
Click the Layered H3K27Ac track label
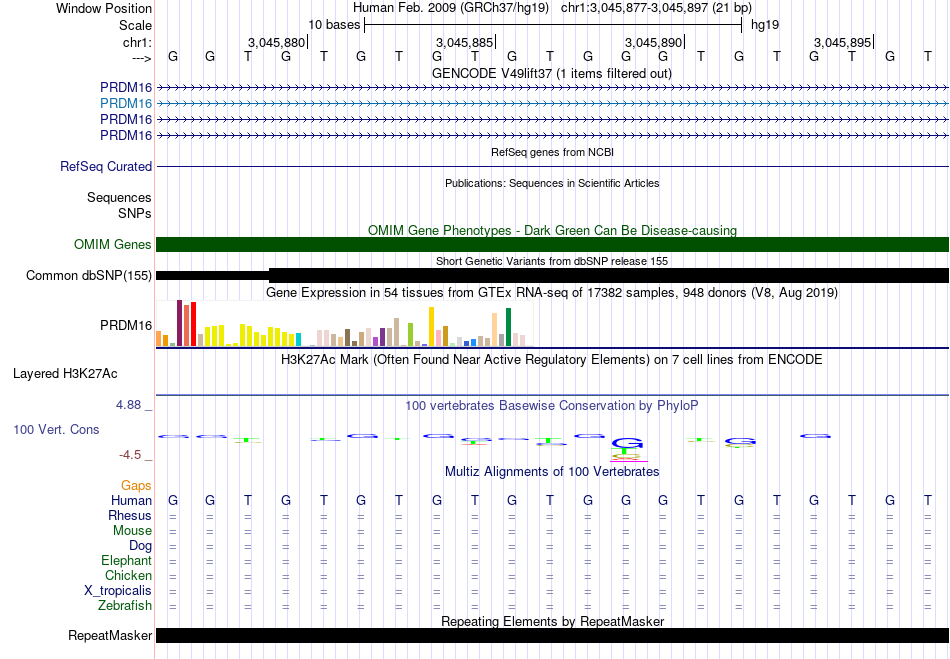coord(65,374)
